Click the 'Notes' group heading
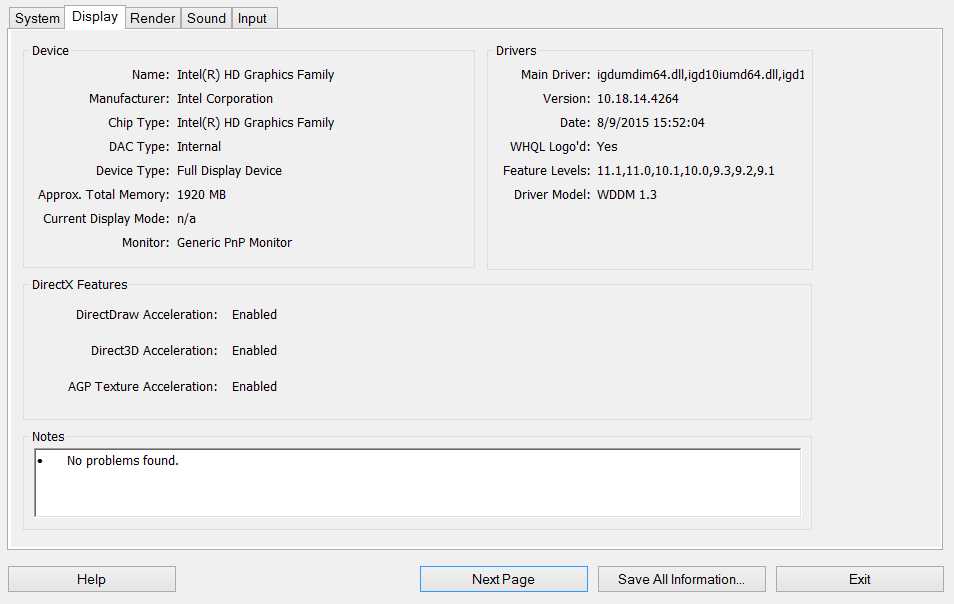The width and height of the screenshot is (954, 604). pyautogui.click(x=48, y=437)
